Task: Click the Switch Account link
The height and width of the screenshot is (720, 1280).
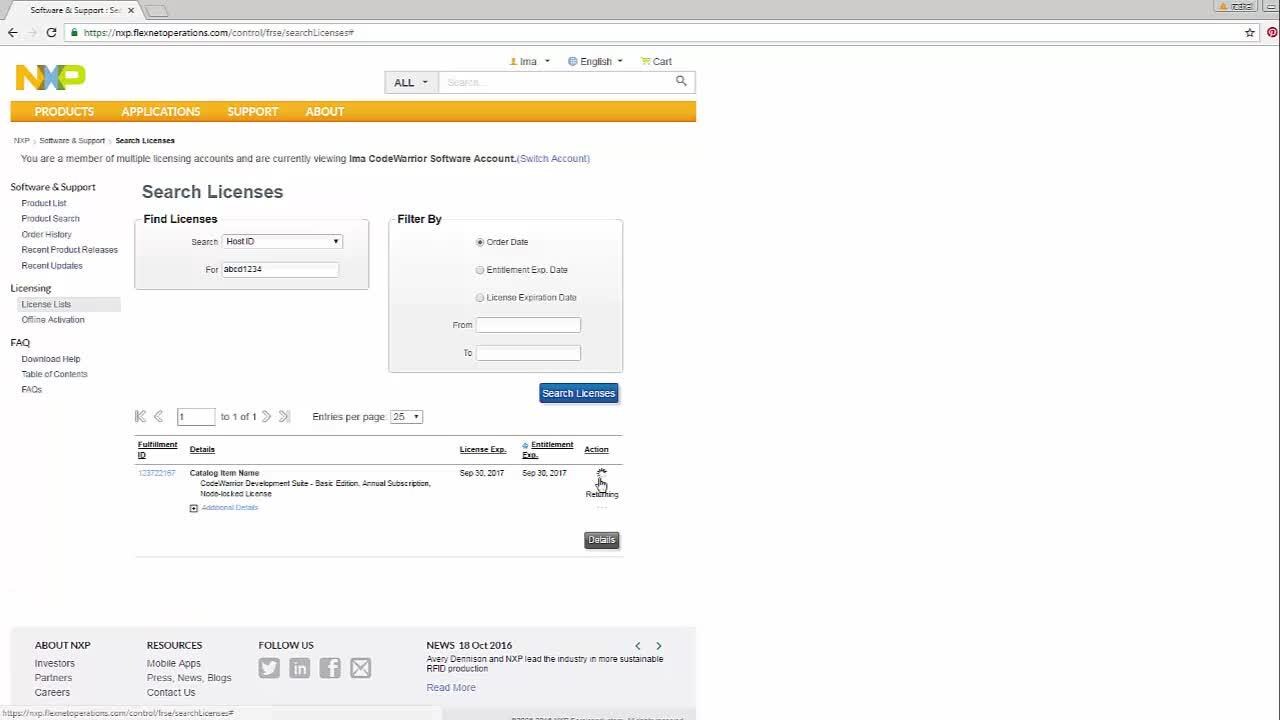Action: pos(553,159)
